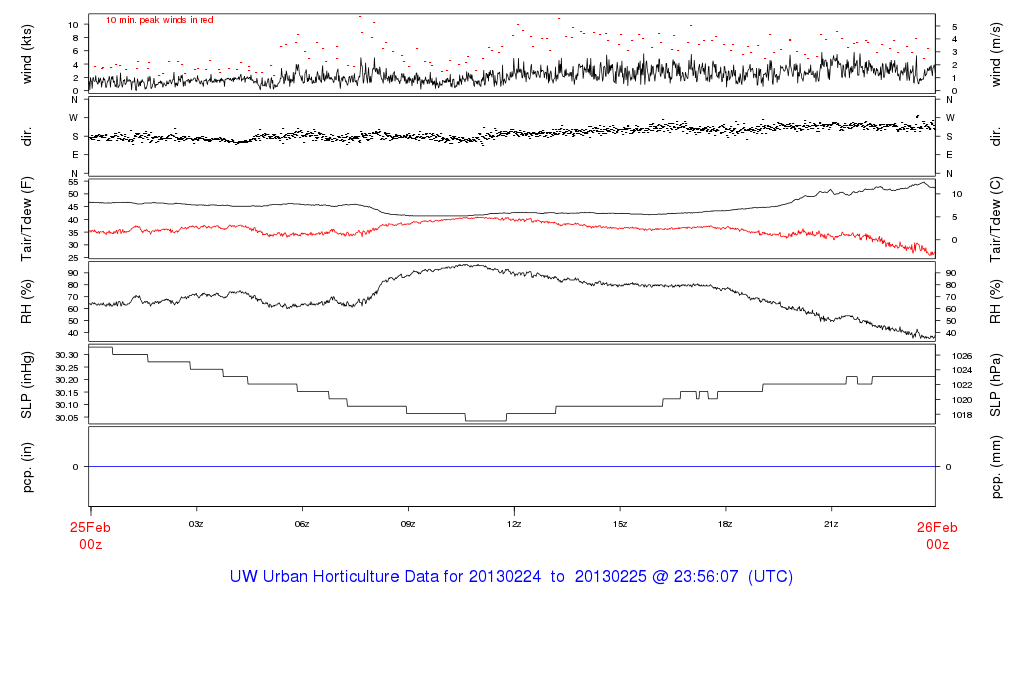
Task: Click the '09z' time tick label
Action: coord(408,524)
